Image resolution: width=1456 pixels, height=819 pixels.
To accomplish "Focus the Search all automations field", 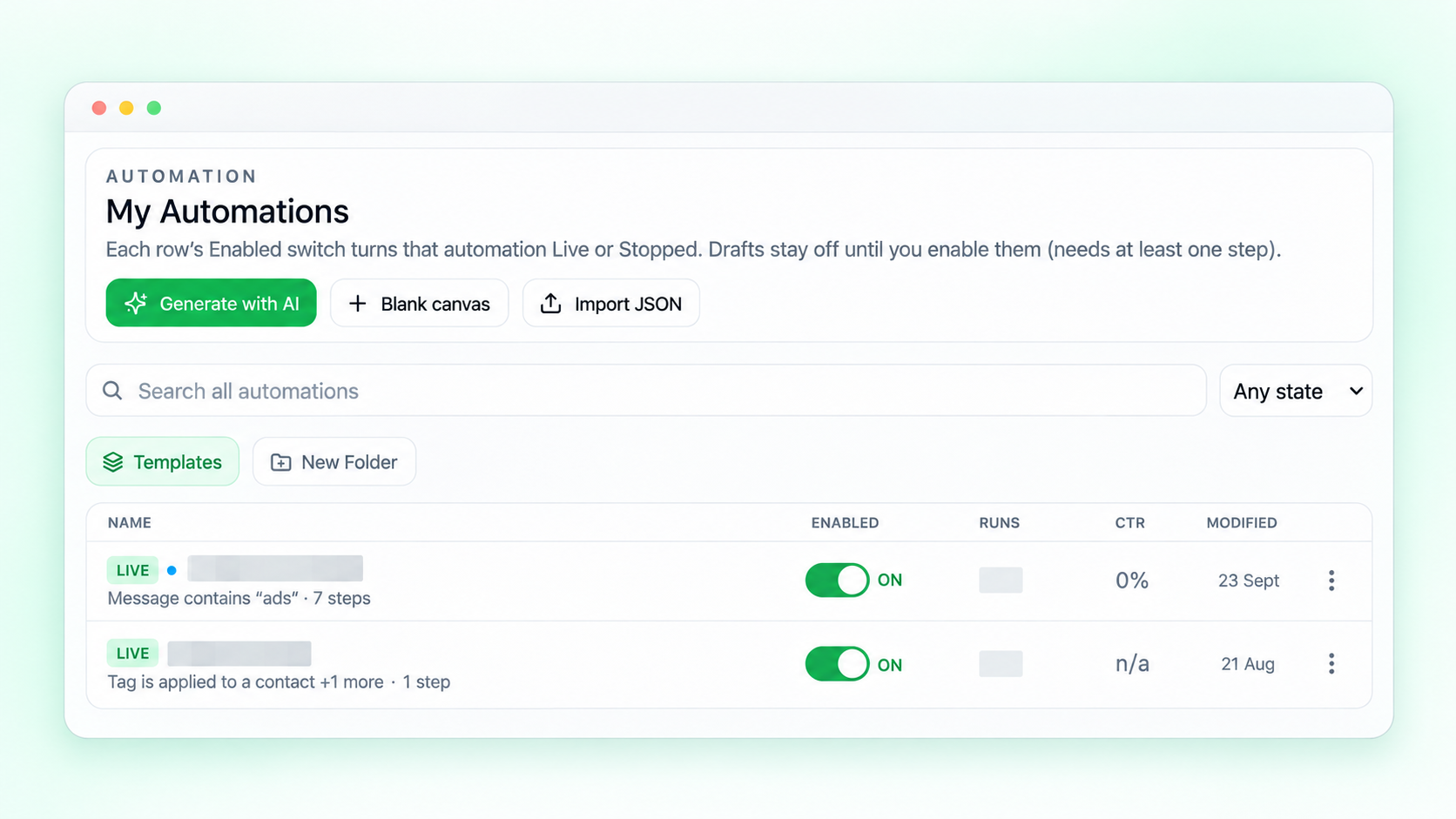I will [x=646, y=391].
